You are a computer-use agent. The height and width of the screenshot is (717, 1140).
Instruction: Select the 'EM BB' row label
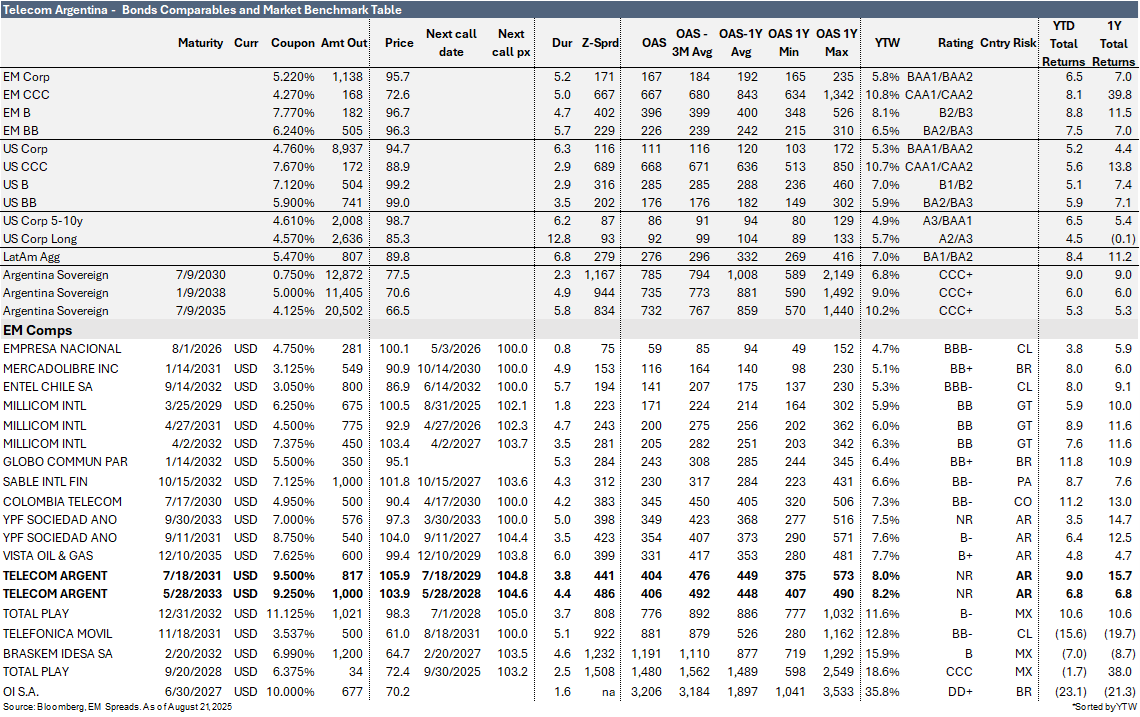[x=20, y=131]
